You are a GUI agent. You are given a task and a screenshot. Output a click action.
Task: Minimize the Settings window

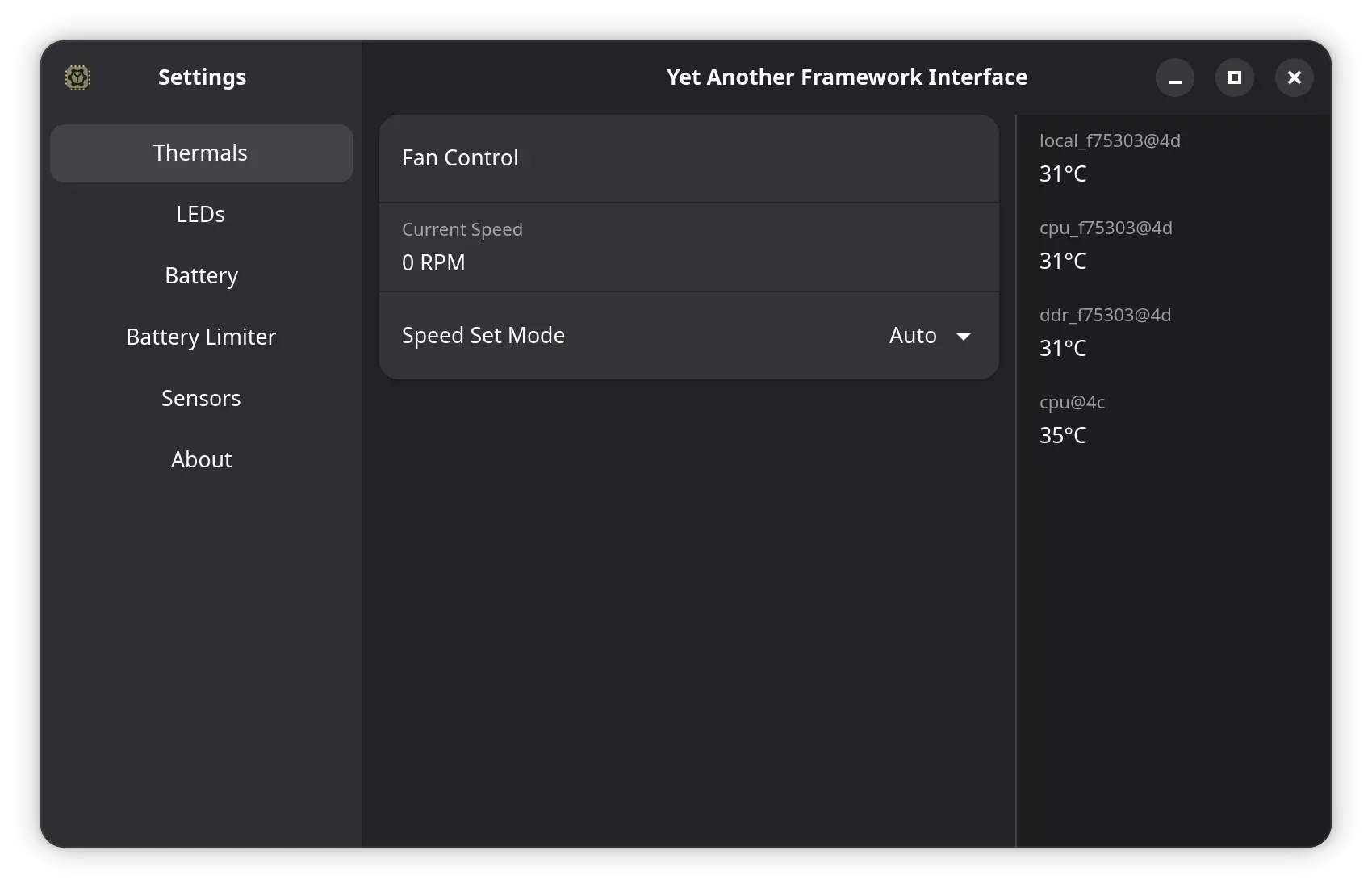pyautogui.click(x=1175, y=77)
